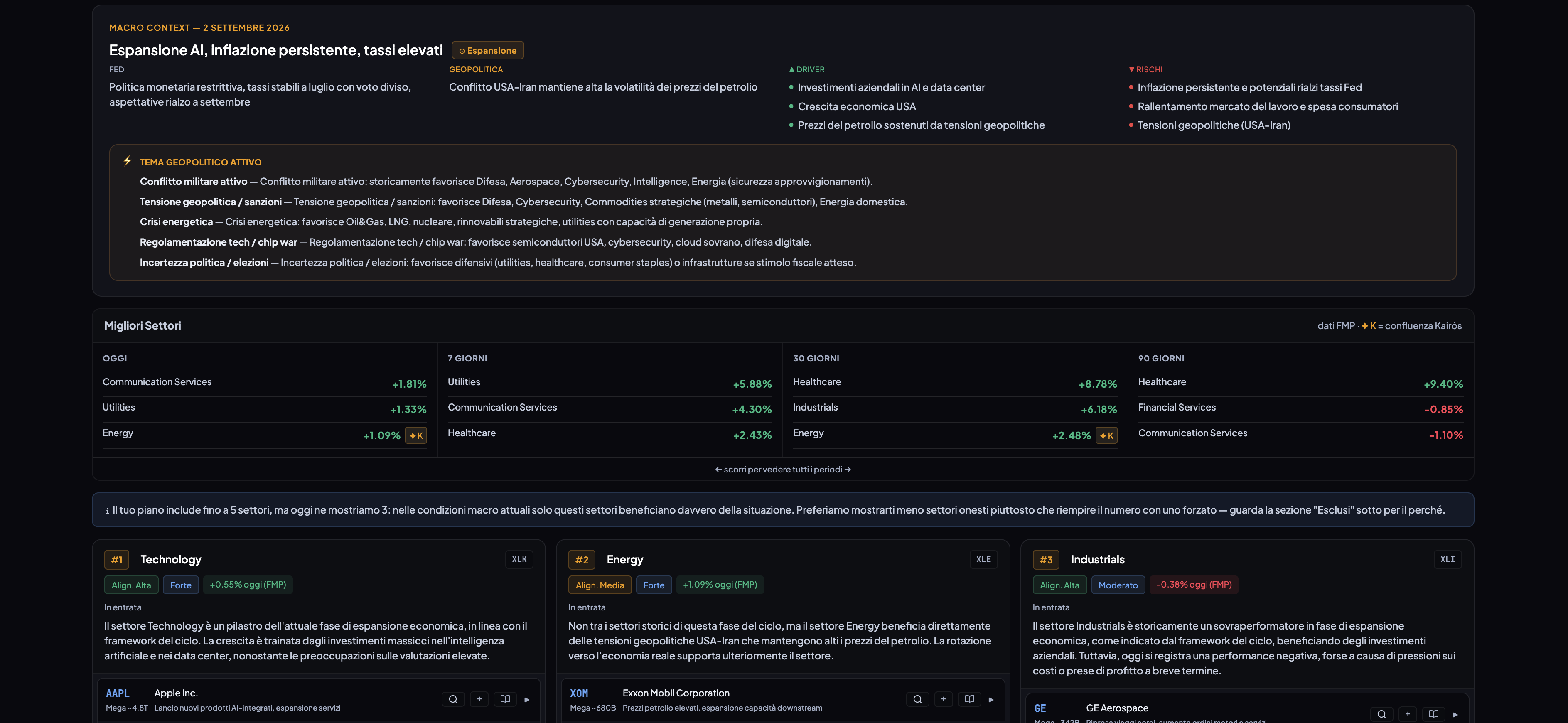Click the Crisi energetica theme line
1568x723 pixels.
(451, 221)
